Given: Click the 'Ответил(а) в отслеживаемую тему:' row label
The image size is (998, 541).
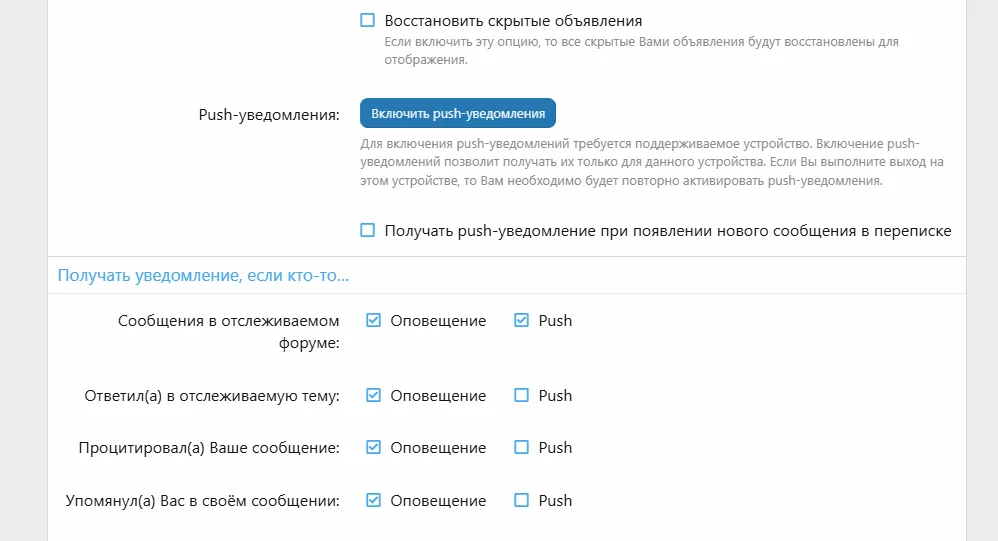Looking at the screenshot, I should tap(212, 396).
